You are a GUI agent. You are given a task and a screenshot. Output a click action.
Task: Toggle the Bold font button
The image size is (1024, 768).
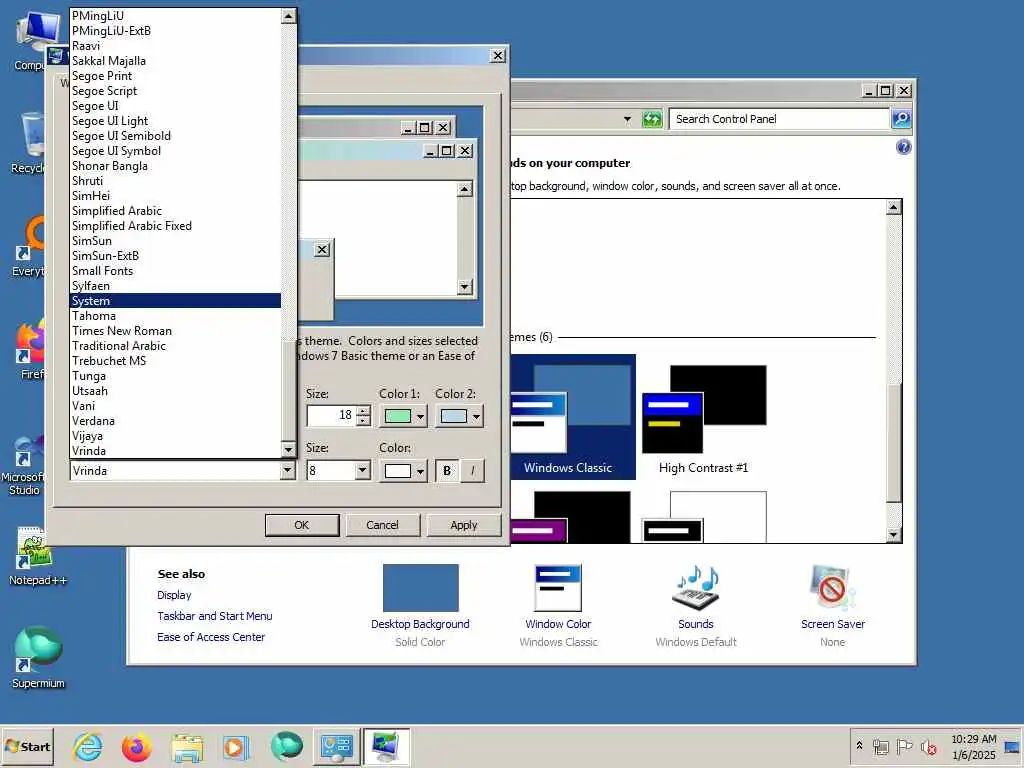click(447, 471)
